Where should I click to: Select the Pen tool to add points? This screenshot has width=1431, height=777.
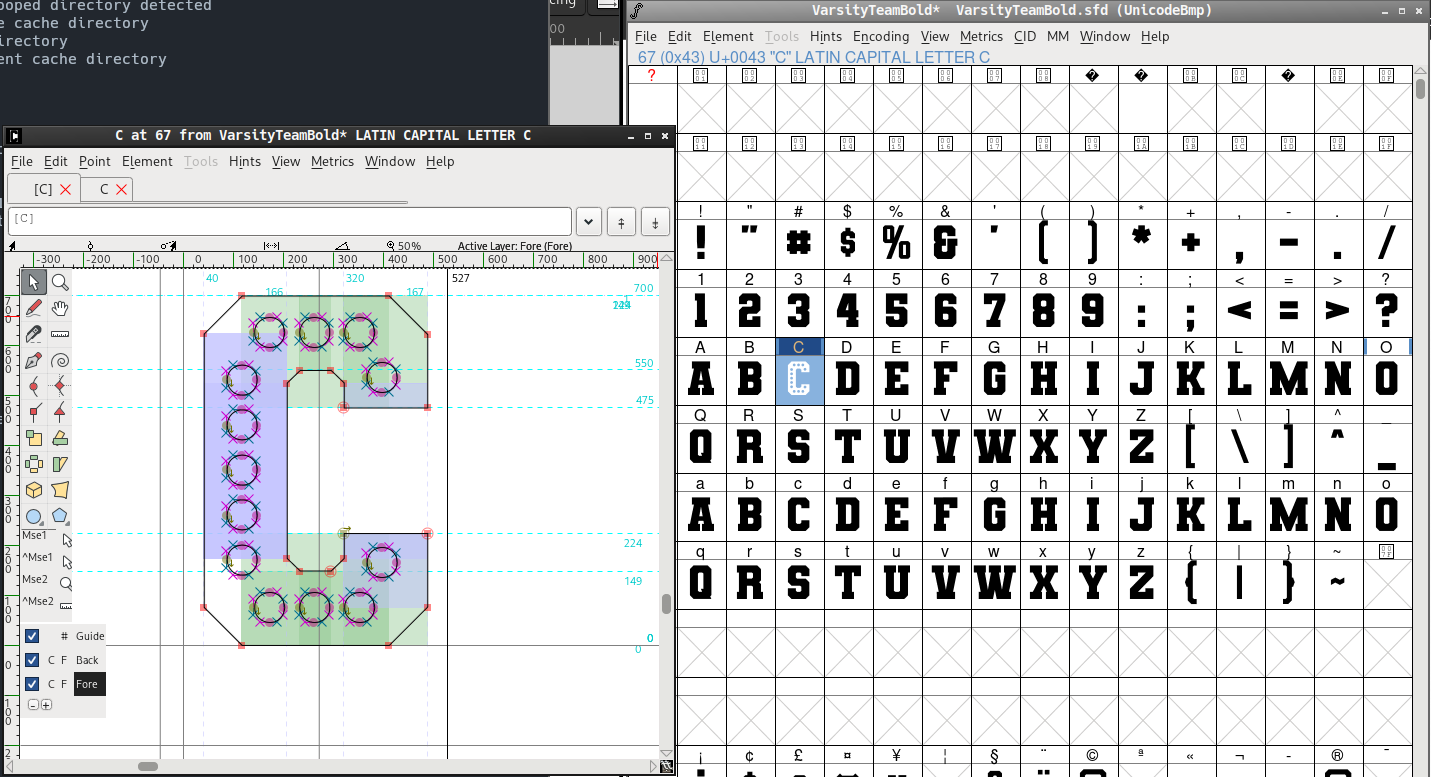tap(34, 360)
